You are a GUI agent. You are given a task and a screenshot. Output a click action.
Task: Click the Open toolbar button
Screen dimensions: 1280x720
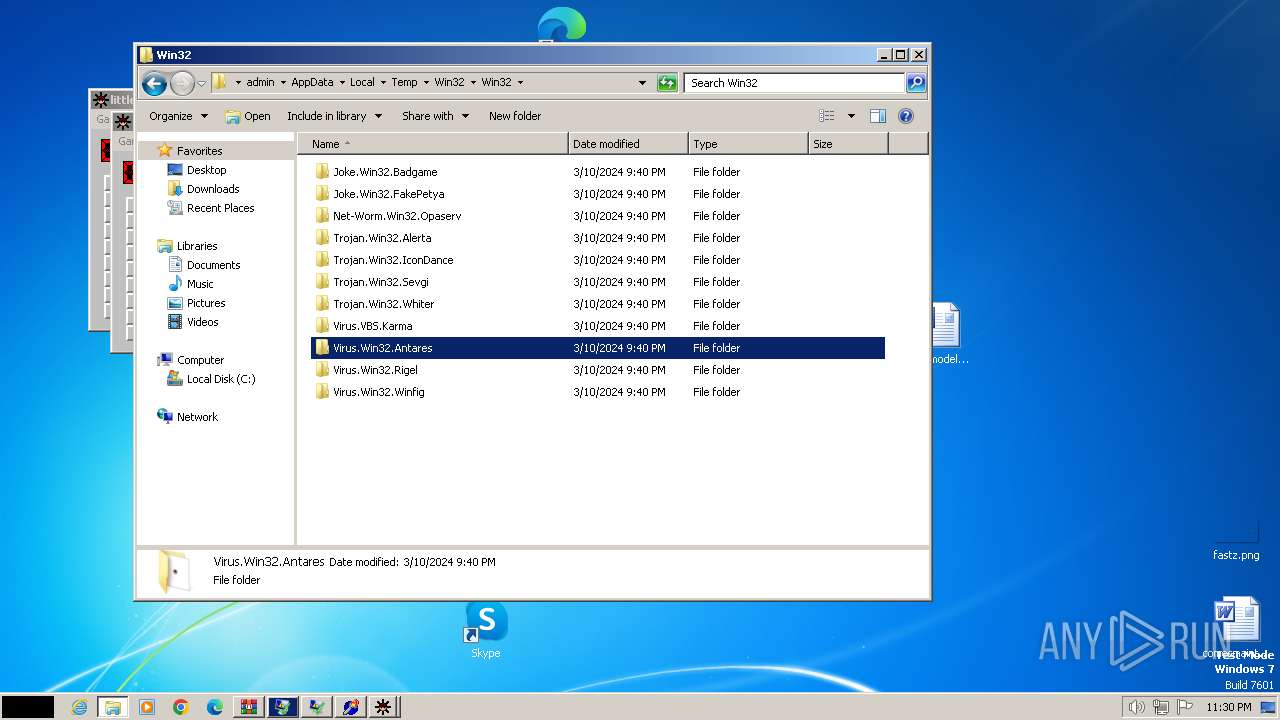tap(248, 116)
